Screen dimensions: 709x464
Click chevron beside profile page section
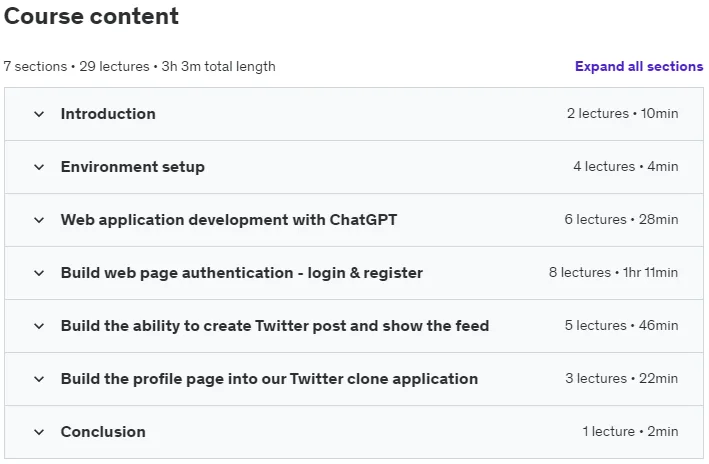pyautogui.click(x=39, y=379)
